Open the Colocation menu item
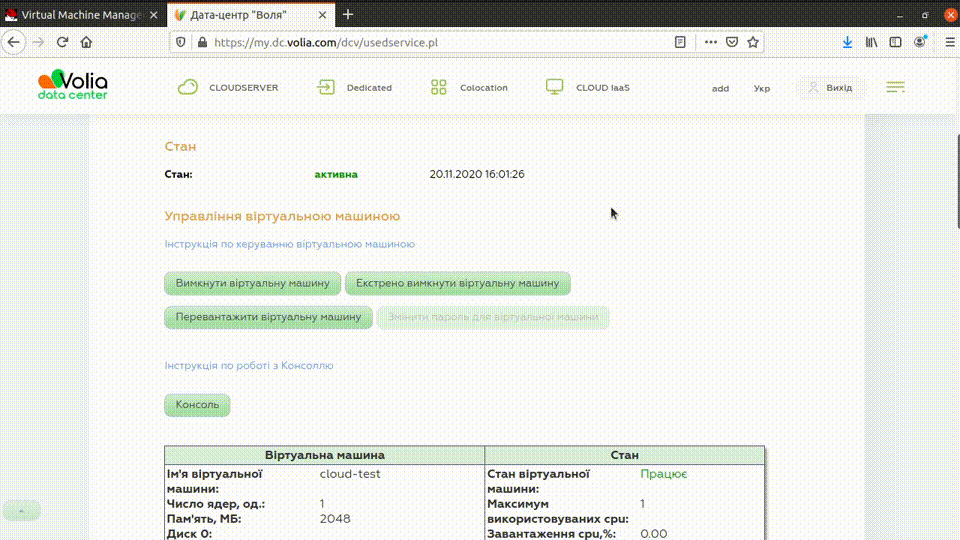960x540 pixels. pyautogui.click(x=469, y=88)
